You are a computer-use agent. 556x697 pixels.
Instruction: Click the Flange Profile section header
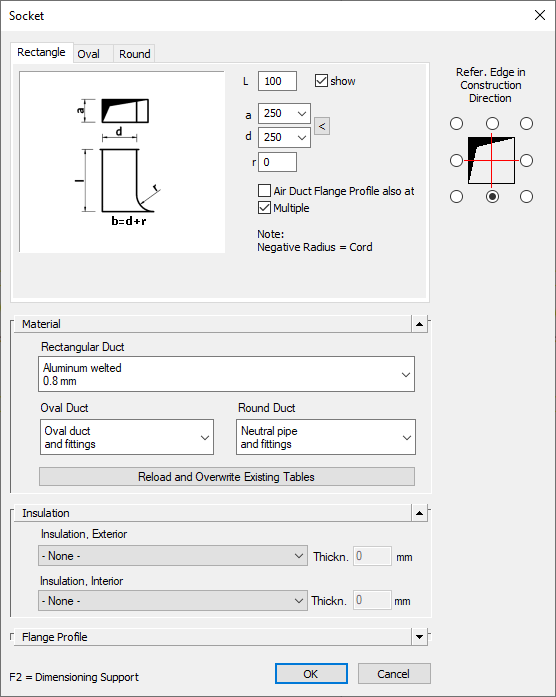coord(212,637)
